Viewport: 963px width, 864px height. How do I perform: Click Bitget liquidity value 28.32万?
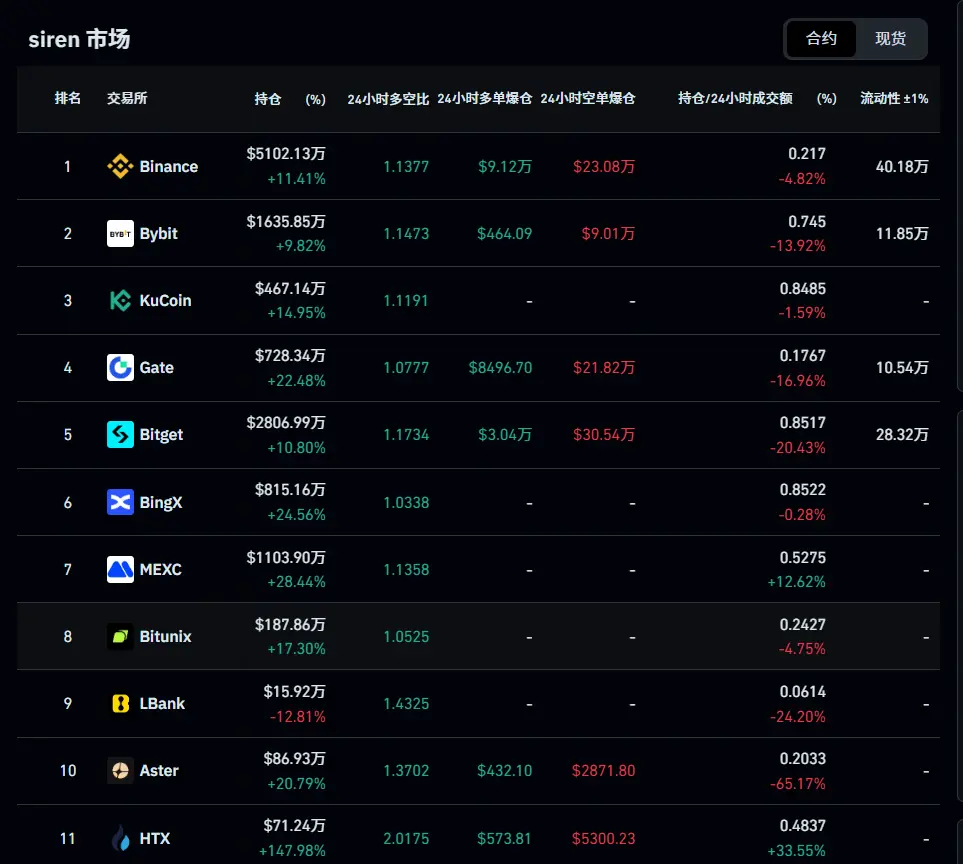902,435
